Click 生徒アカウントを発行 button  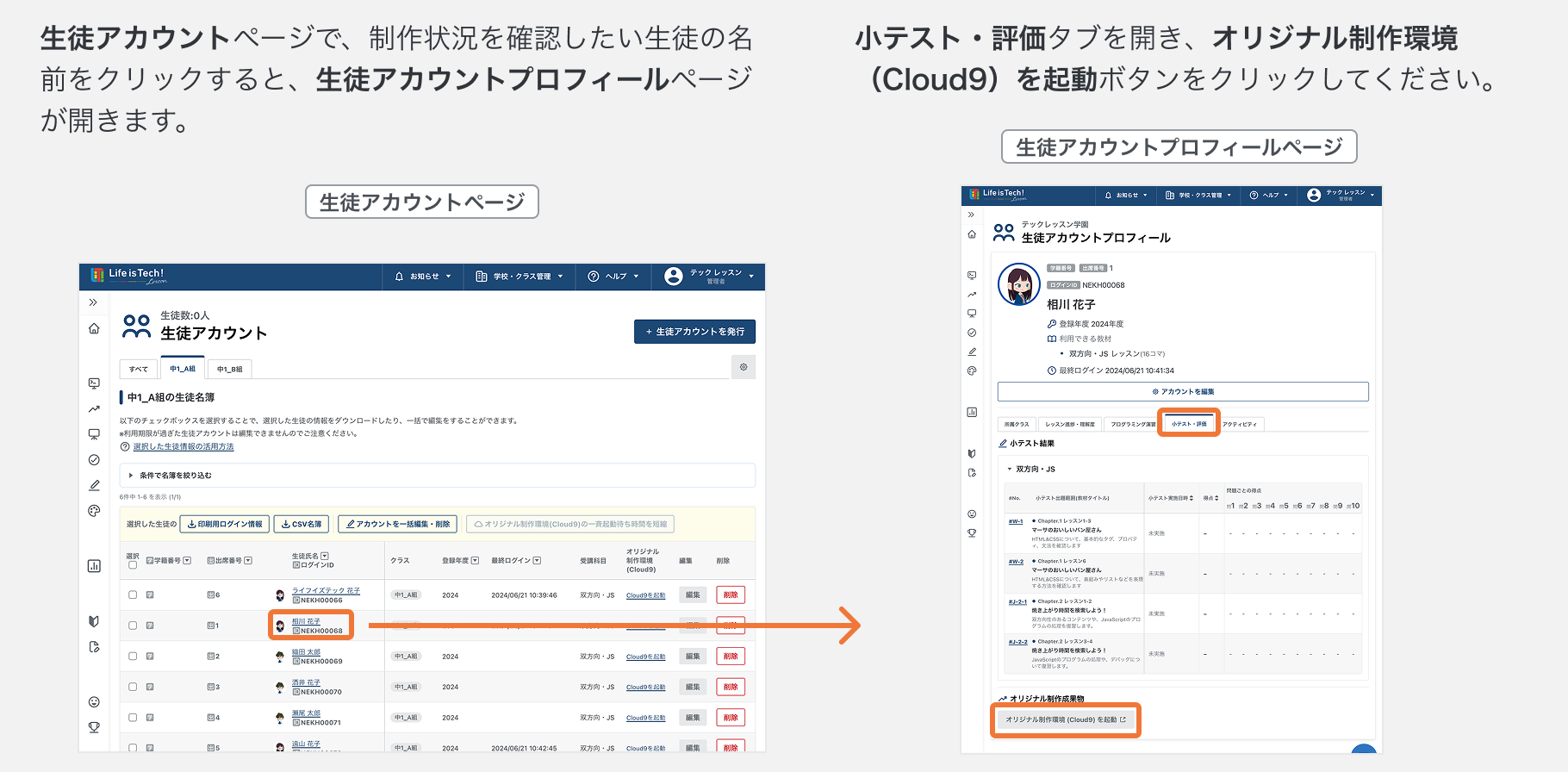point(694,332)
